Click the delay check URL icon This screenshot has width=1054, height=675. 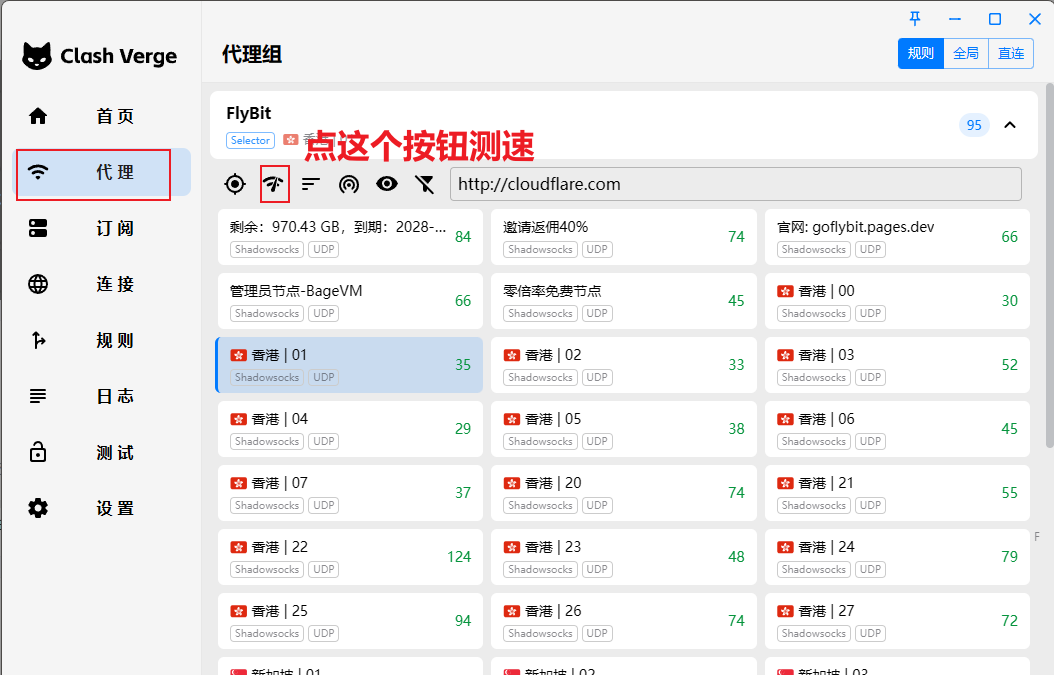[349, 184]
